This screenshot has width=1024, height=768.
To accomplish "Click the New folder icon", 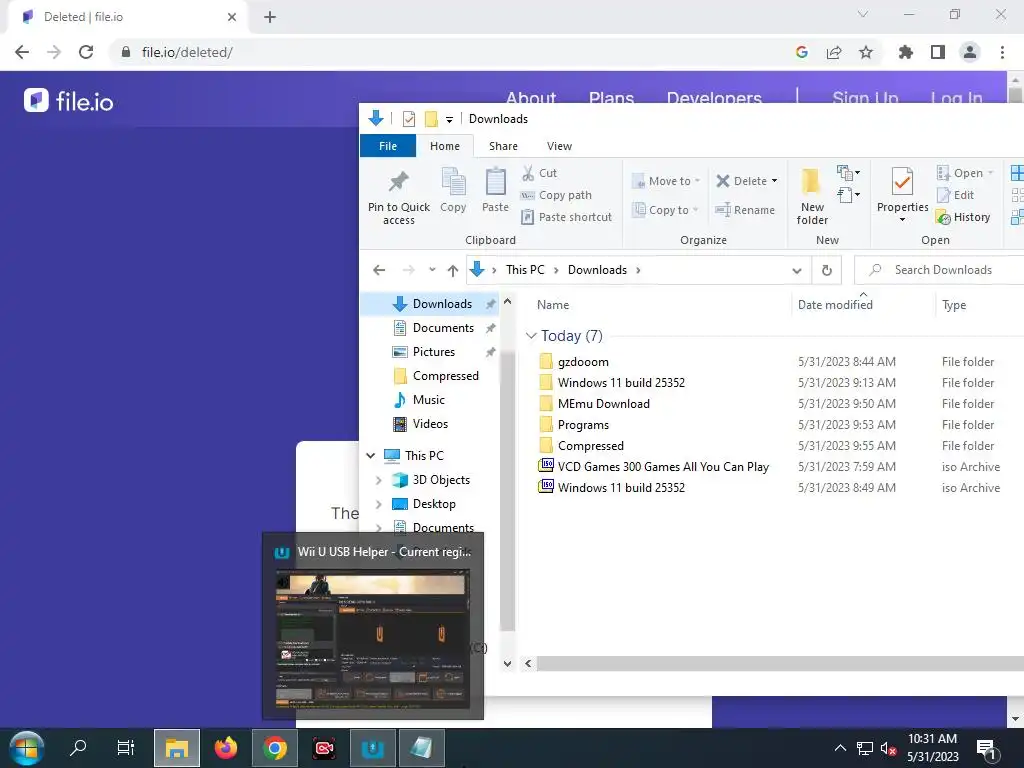I will point(811,182).
